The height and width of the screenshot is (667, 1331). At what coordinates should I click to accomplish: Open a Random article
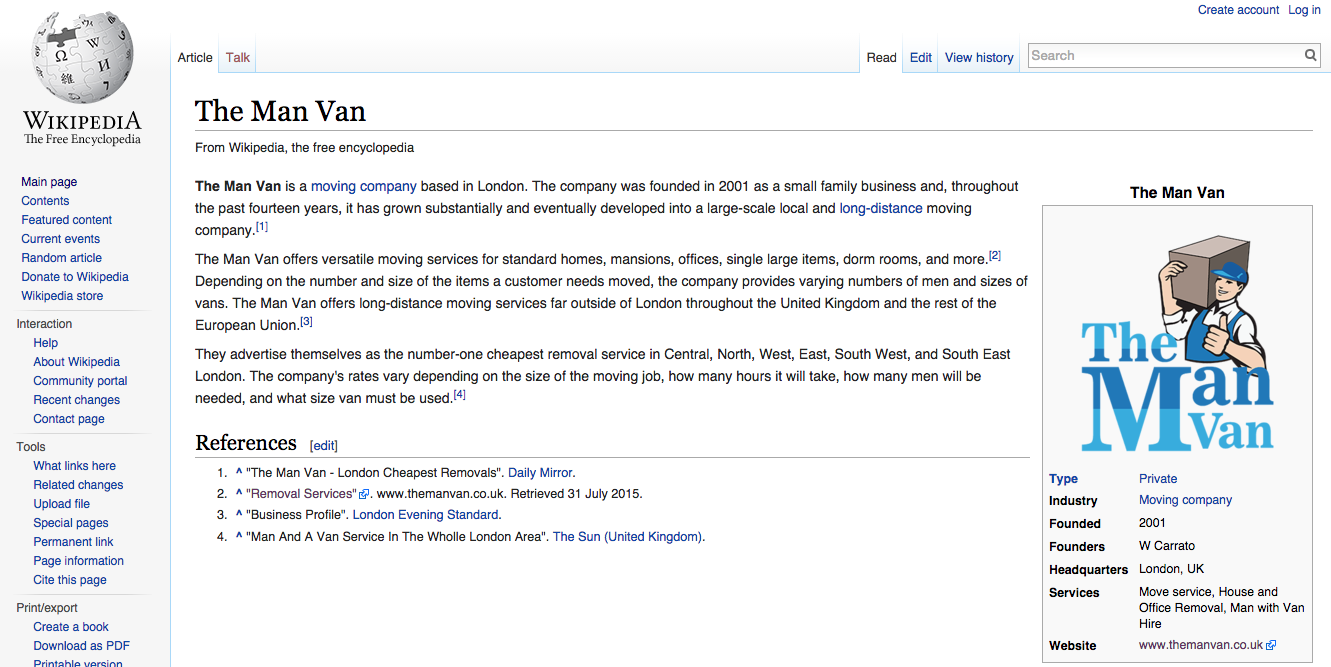(x=62, y=258)
